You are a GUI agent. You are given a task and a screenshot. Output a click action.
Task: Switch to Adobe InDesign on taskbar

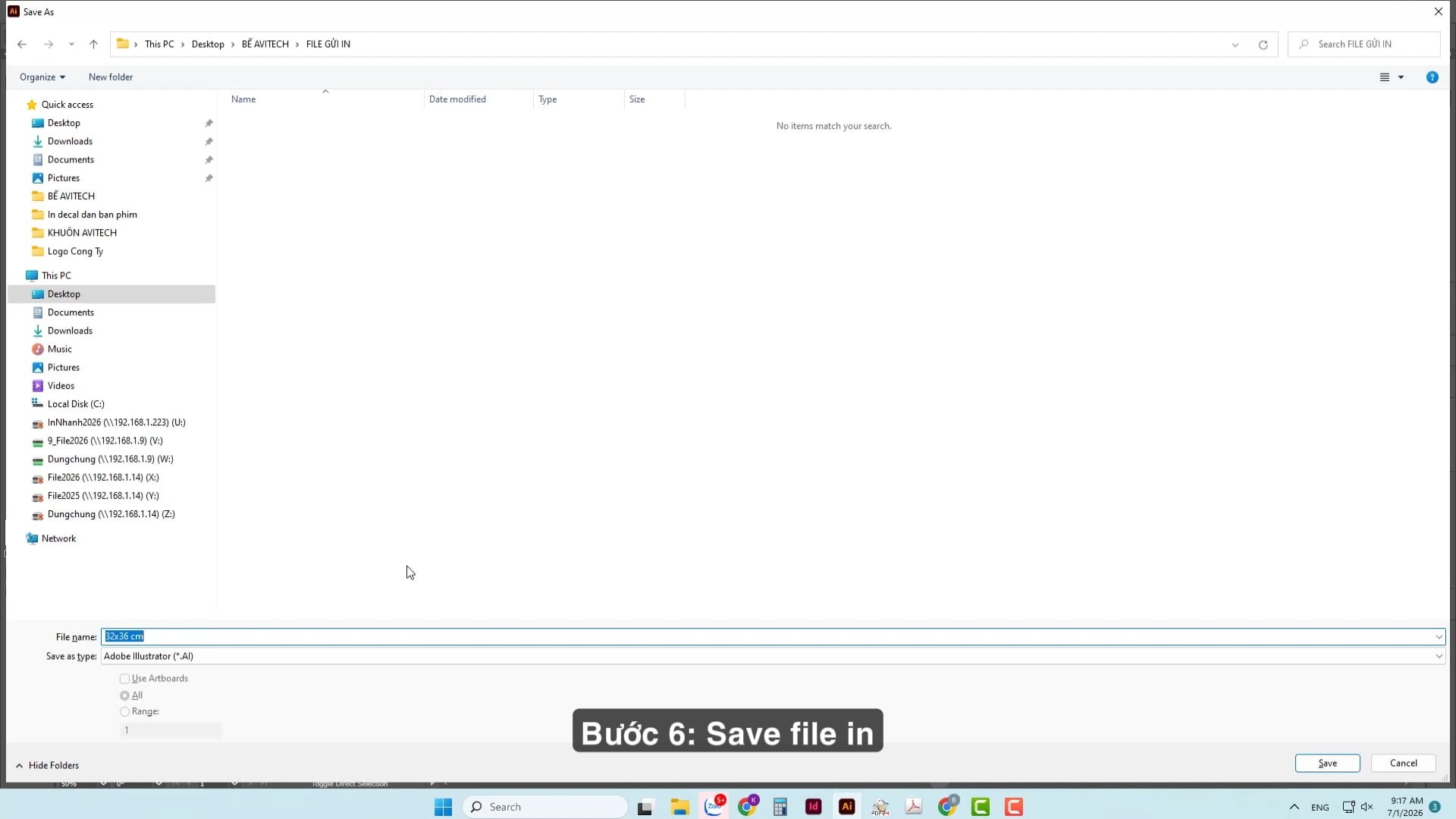pyautogui.click(x=813, y=807)
